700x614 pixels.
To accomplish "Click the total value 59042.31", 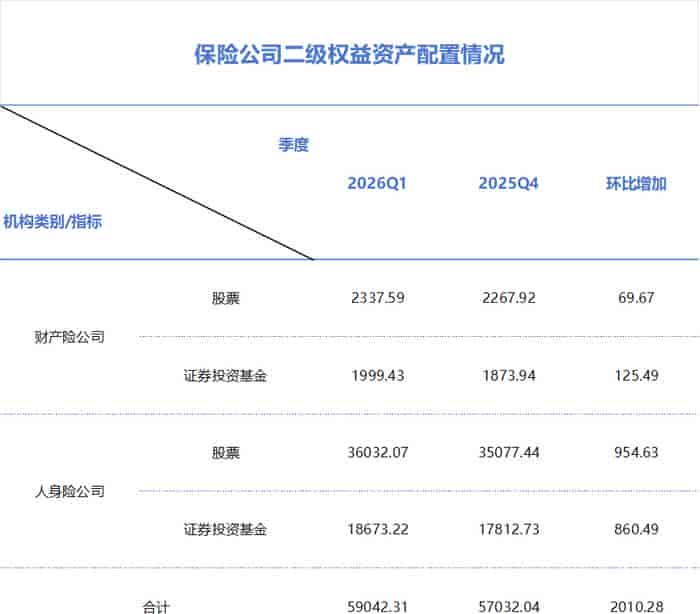I will tap(378, 607).
